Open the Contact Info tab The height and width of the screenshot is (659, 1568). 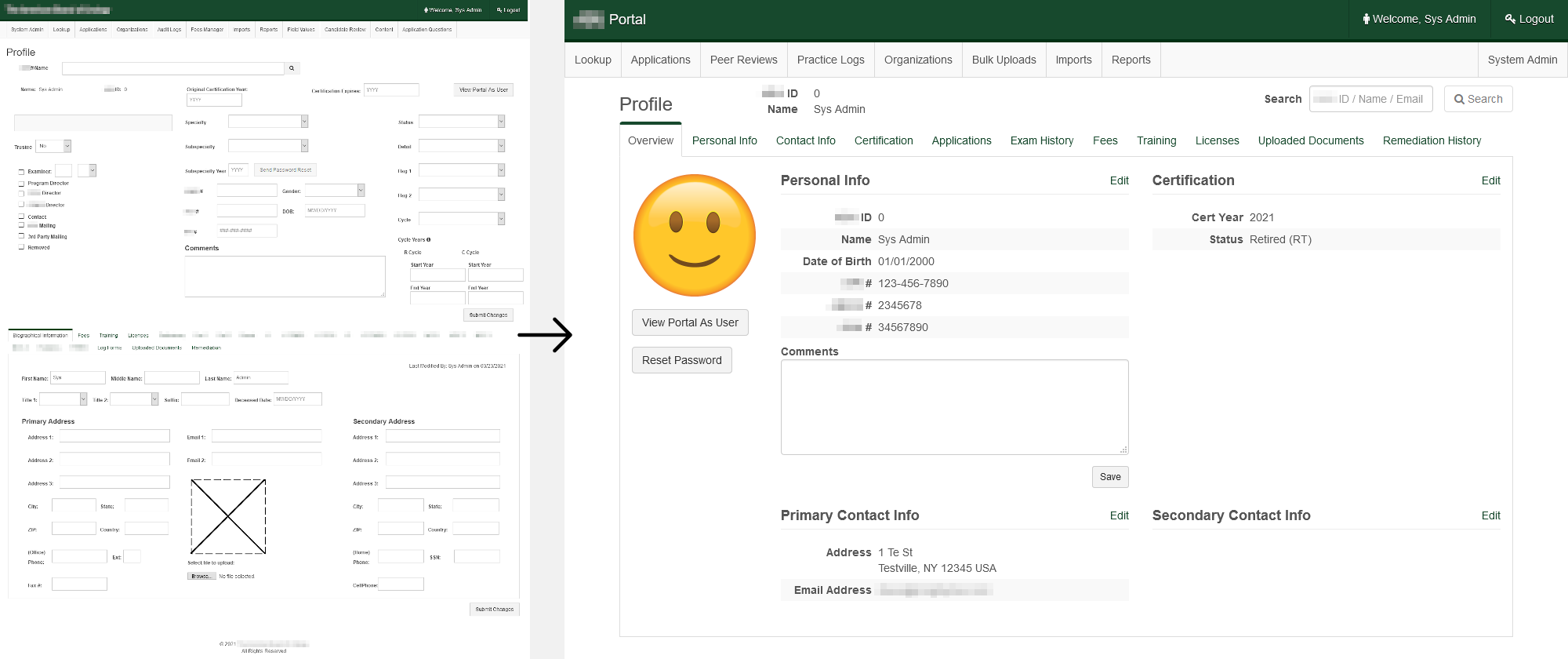tap(806, 140)
